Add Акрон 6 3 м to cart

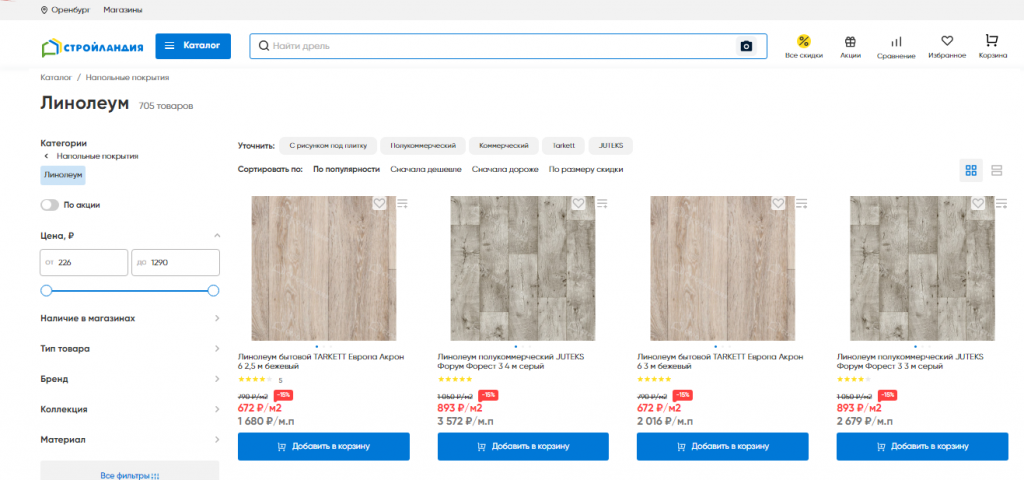(x=722, y=447)
